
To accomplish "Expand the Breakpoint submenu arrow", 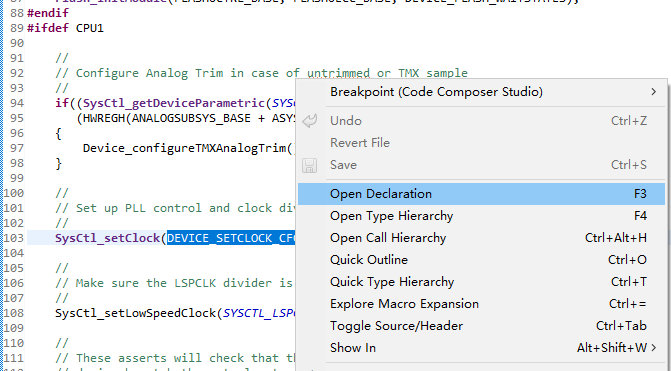I will [653, 92].
